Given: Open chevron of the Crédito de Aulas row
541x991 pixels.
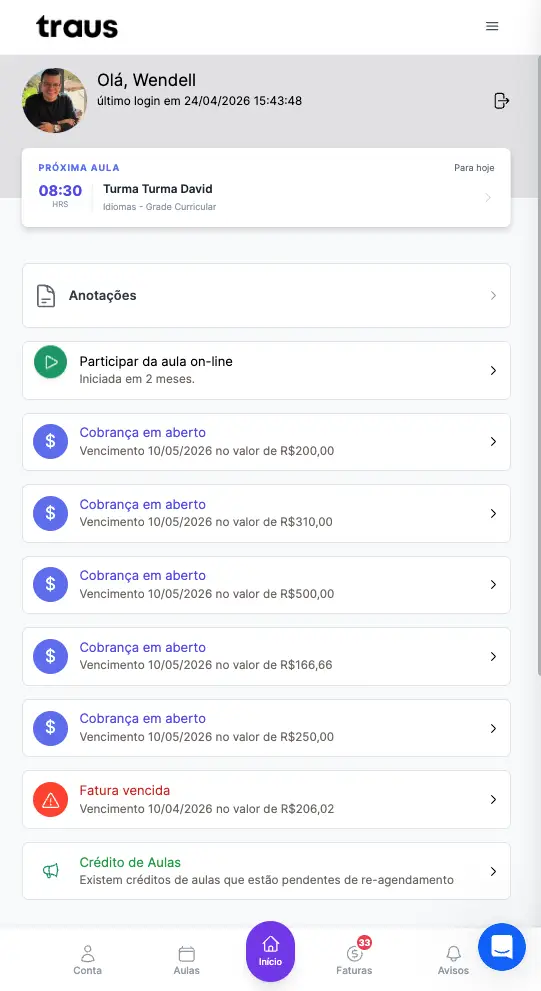Looking at the screenshot, I should pyautogui.click(x=493, y=871).
